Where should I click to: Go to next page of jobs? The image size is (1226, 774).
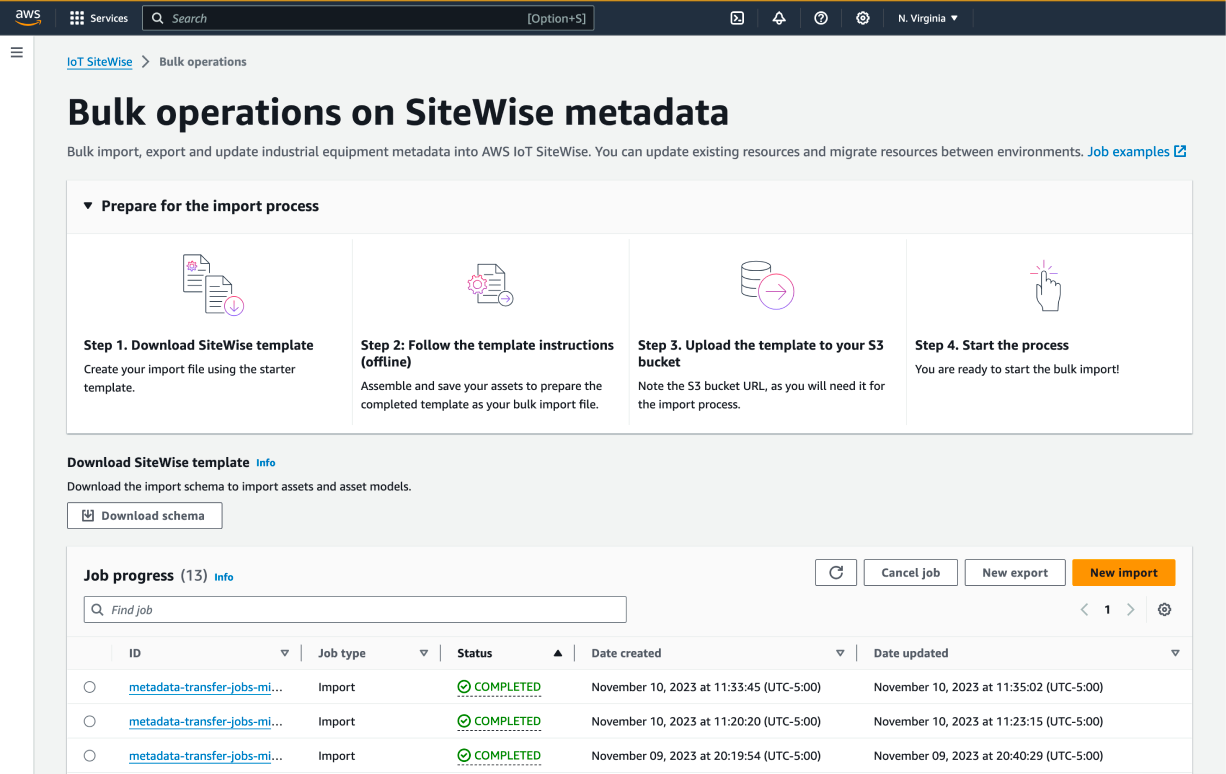(1130, 608)
